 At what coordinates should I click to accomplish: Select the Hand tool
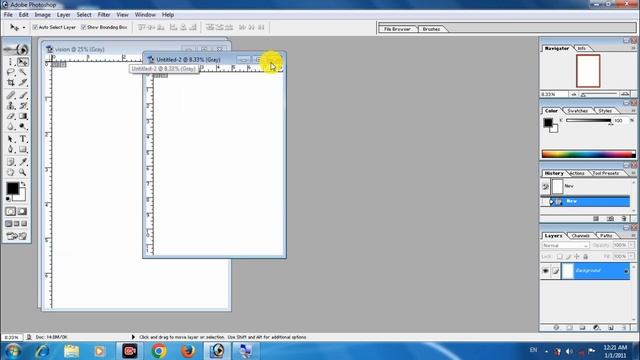tap(11, 172)
